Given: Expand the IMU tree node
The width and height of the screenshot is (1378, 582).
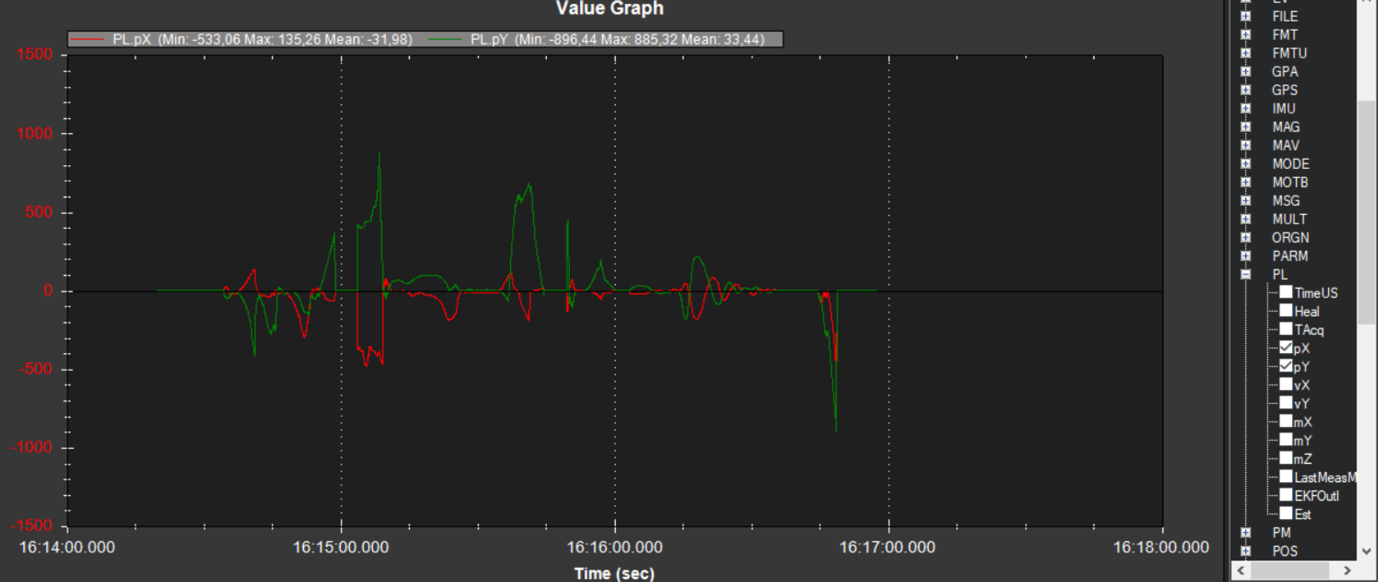Looking at the screenshot, I should click(x=1245, y=109).
